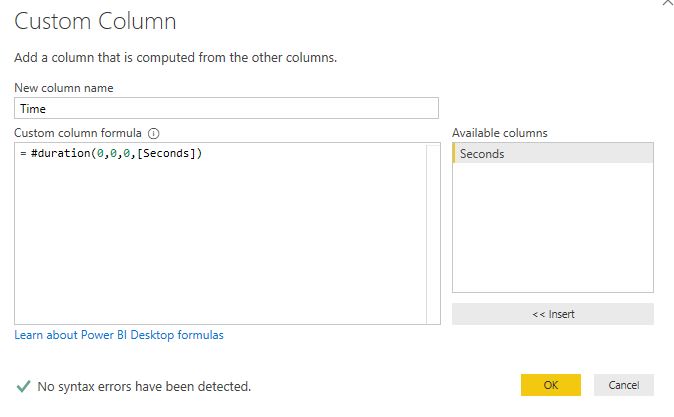Close the Custom Column dialog
This screenshot has height=417, width=674.
point(667,4)
